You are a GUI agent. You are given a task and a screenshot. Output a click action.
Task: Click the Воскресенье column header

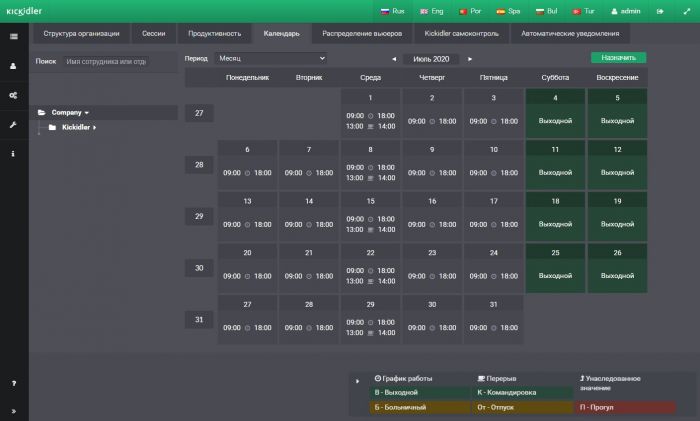tap(617, 78)
